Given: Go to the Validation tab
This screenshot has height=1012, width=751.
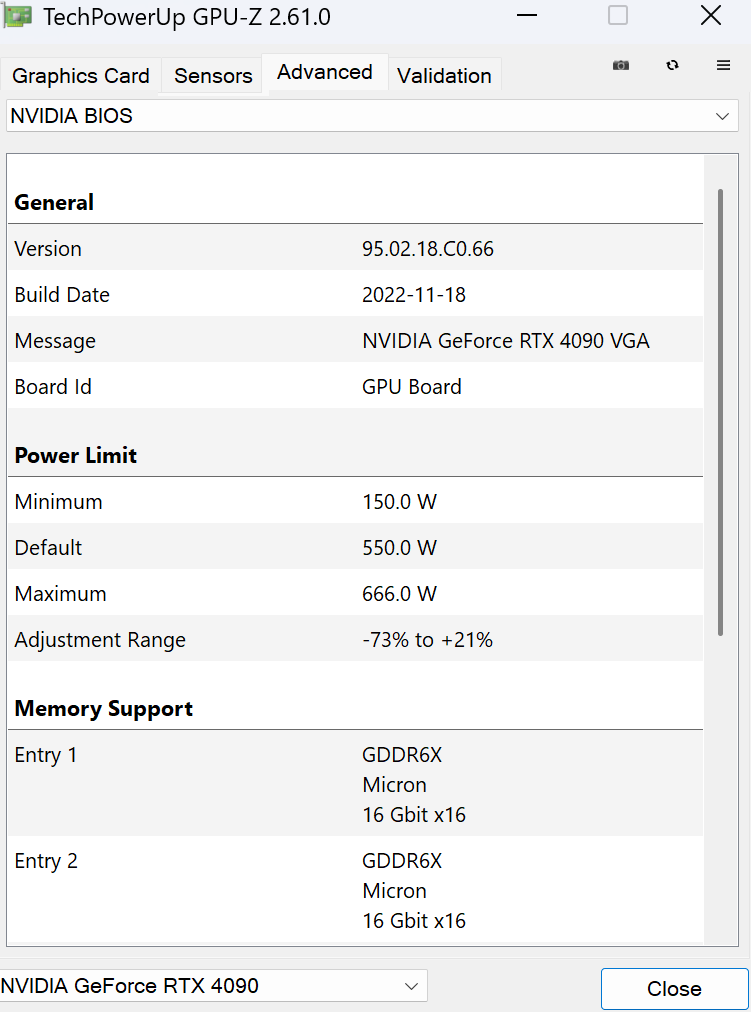Looking at the screenshot, I should [444, 76].
